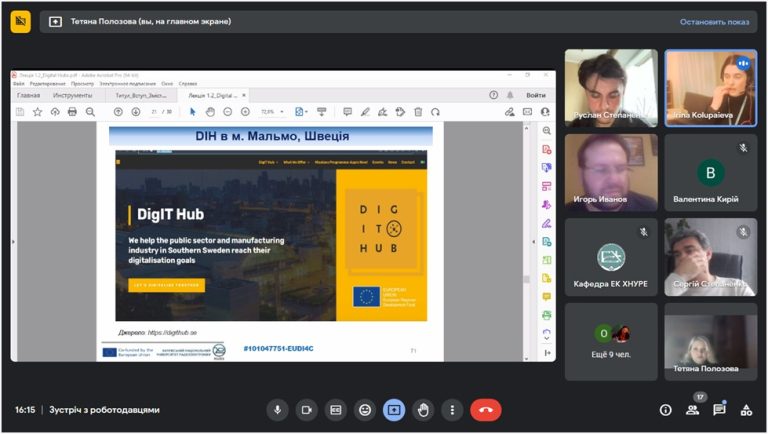This screenshot has width=768, height=434.
Task: Open the meeting chat panel
Action: [719, 410]
